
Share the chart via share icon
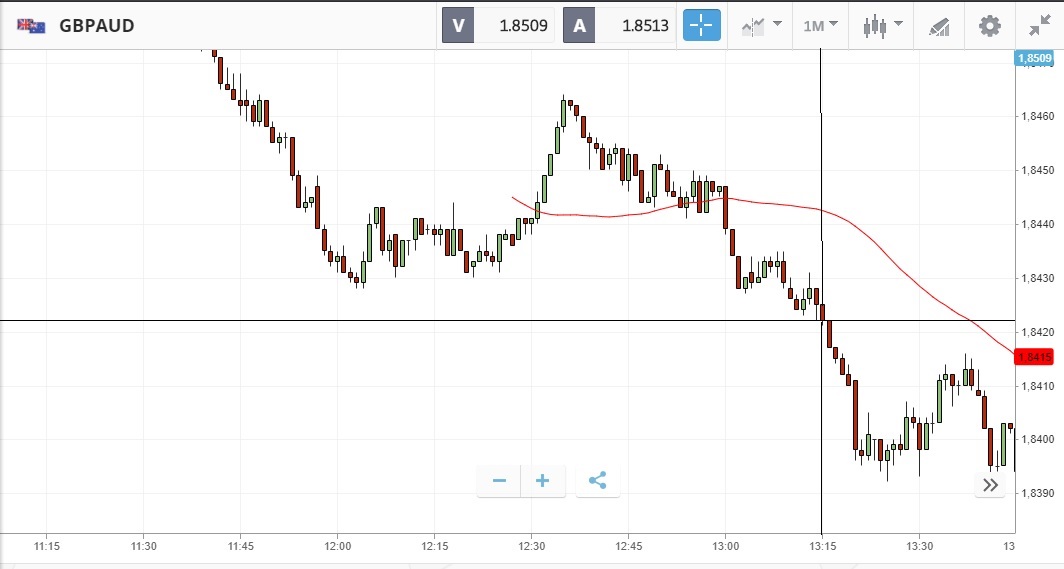(597, 481)
